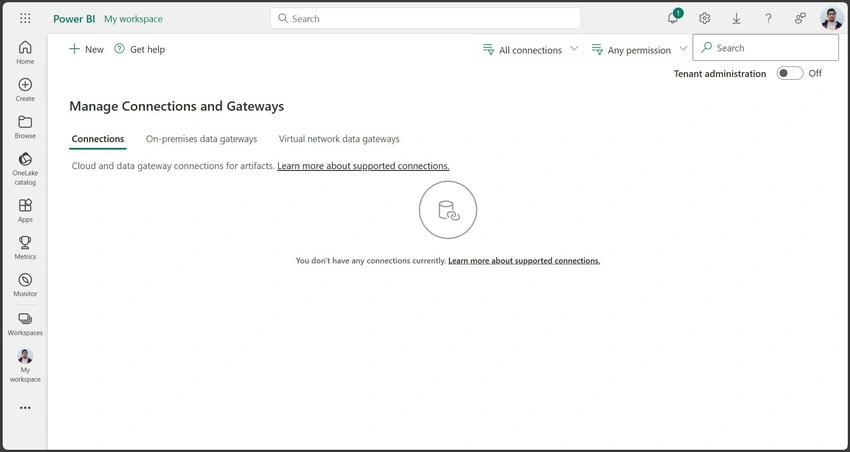Click the Power BI brand title

pyautogui.click(x=74, y=18)
